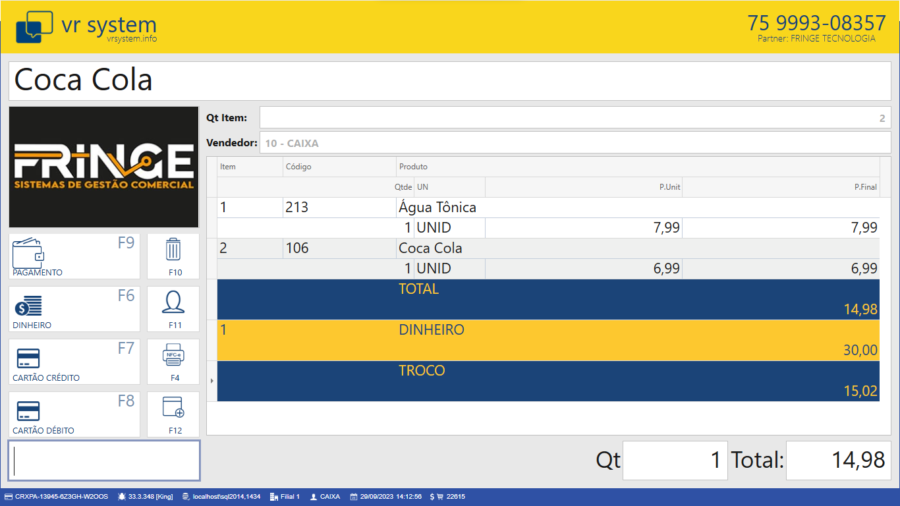Screen dimensions: 900x506
Task: Select the Água Tônica item row
Action: pyautogui.click(x=548, y=208)
